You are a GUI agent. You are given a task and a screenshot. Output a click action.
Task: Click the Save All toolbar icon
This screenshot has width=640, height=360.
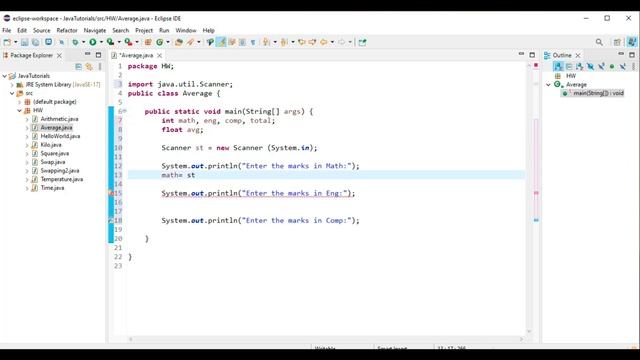36,42
